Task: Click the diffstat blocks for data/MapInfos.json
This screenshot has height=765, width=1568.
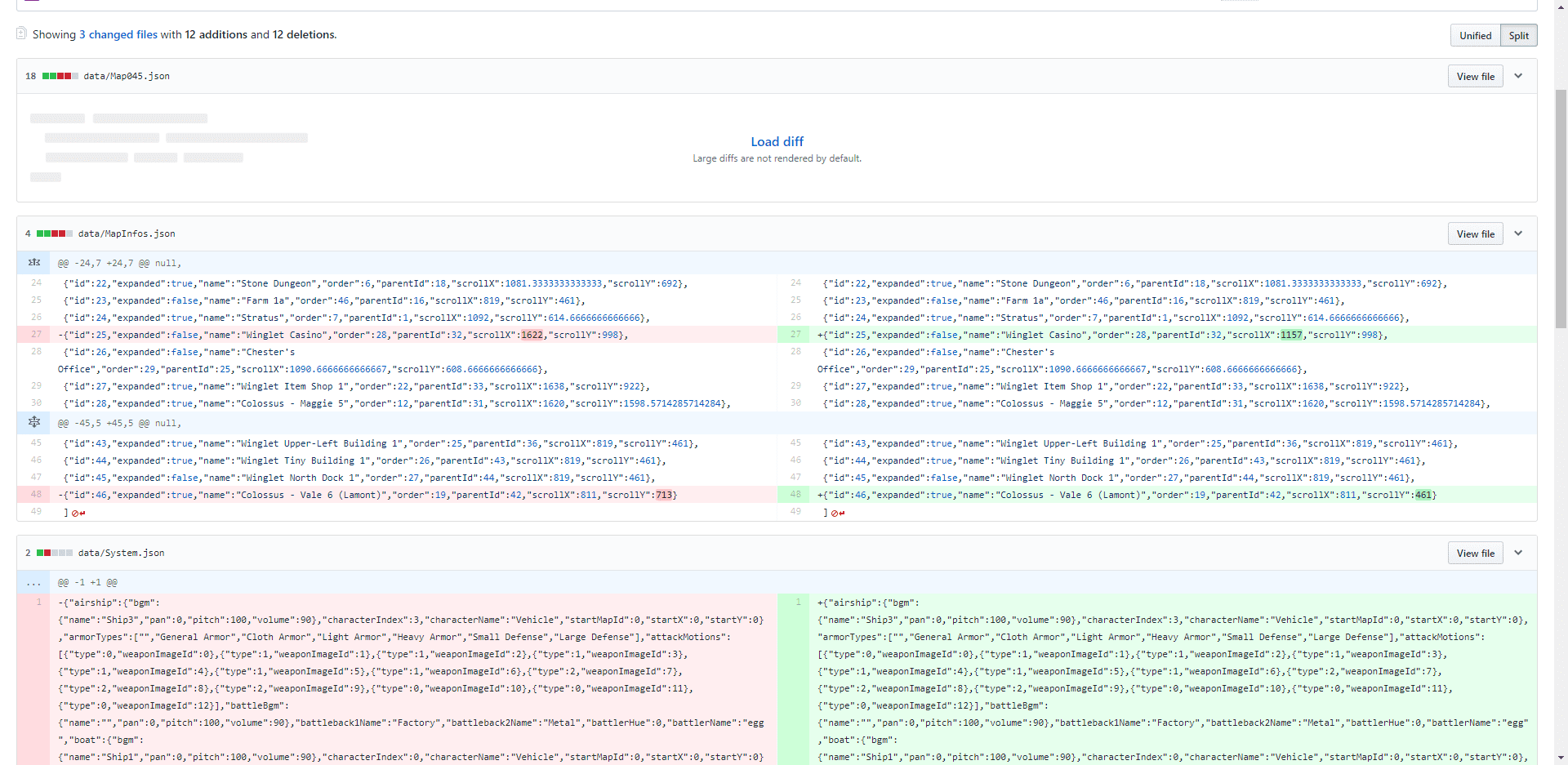Action: point(55,234)
